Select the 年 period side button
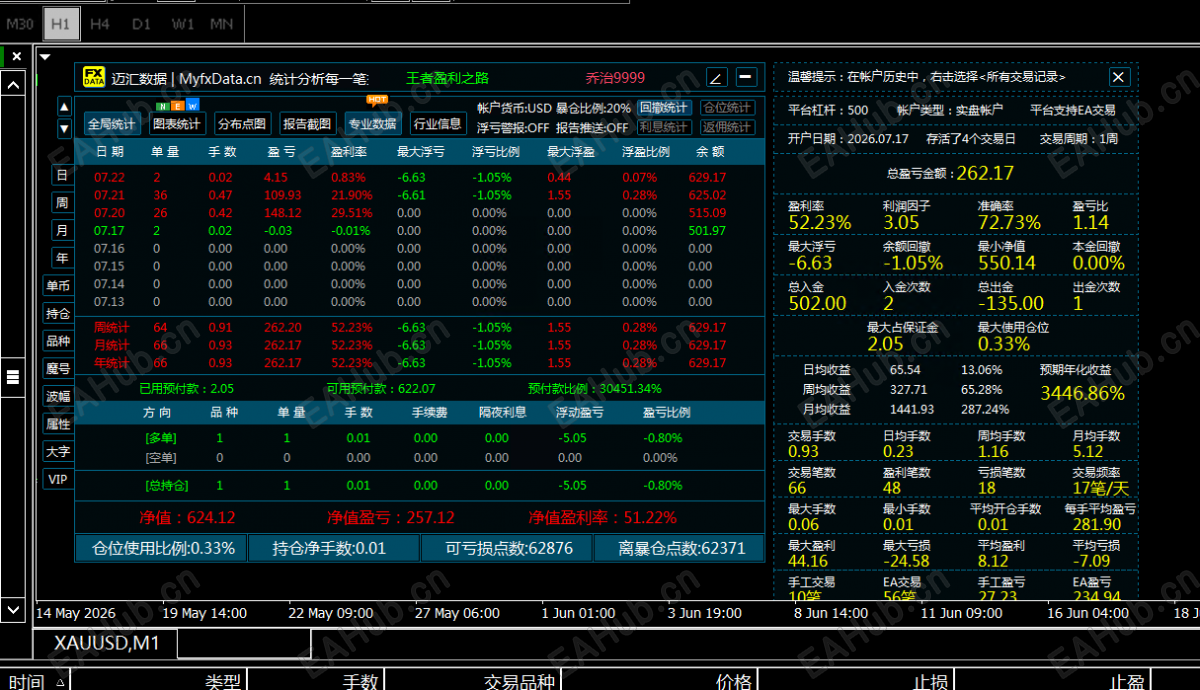1200x690 pixels. point(62,258)
